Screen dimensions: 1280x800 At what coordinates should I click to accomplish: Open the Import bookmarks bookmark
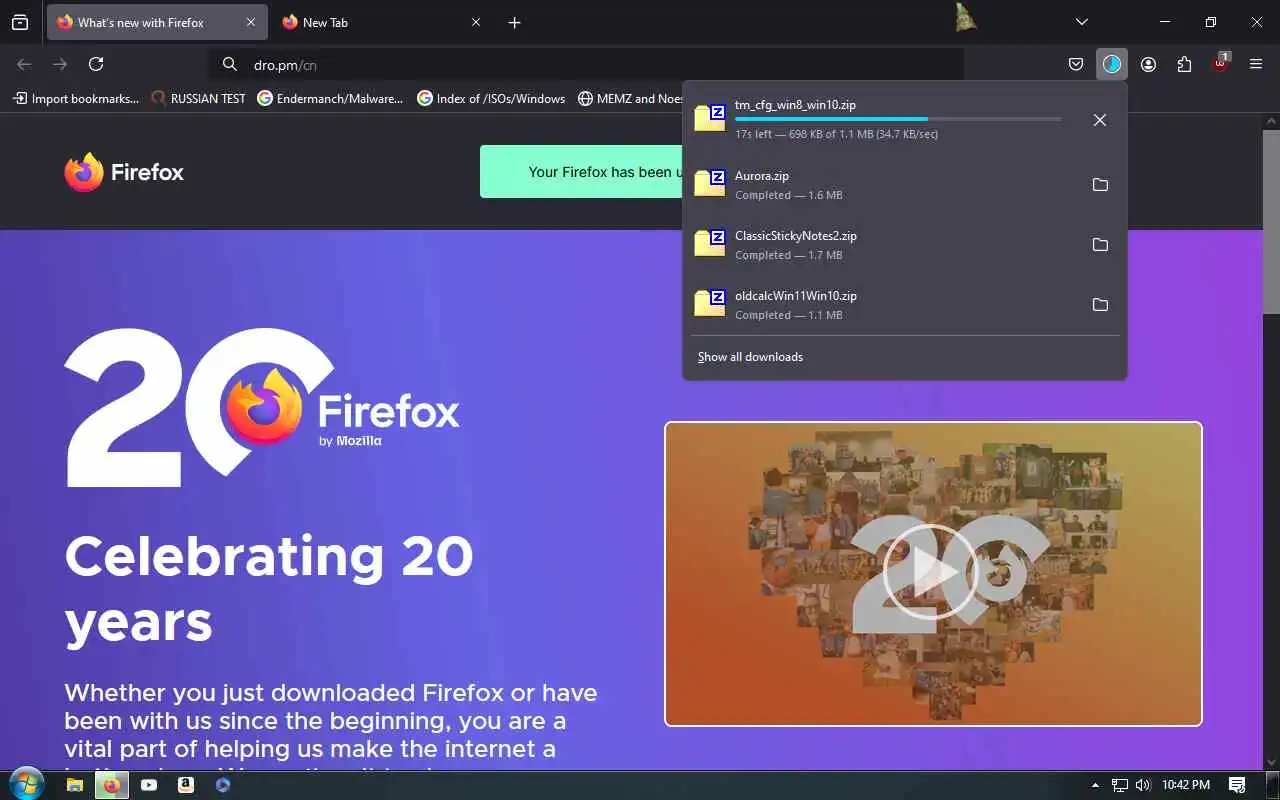coord(76,98)
